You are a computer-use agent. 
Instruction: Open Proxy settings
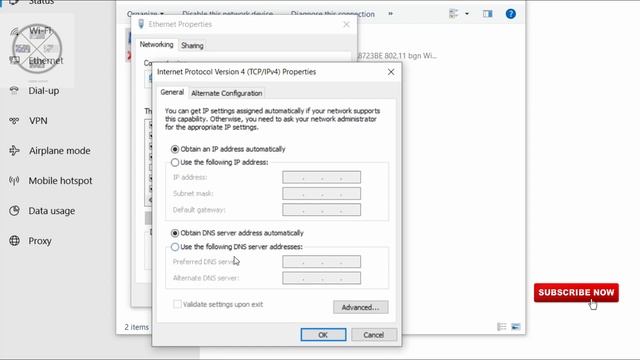click(x=40, y=241)
